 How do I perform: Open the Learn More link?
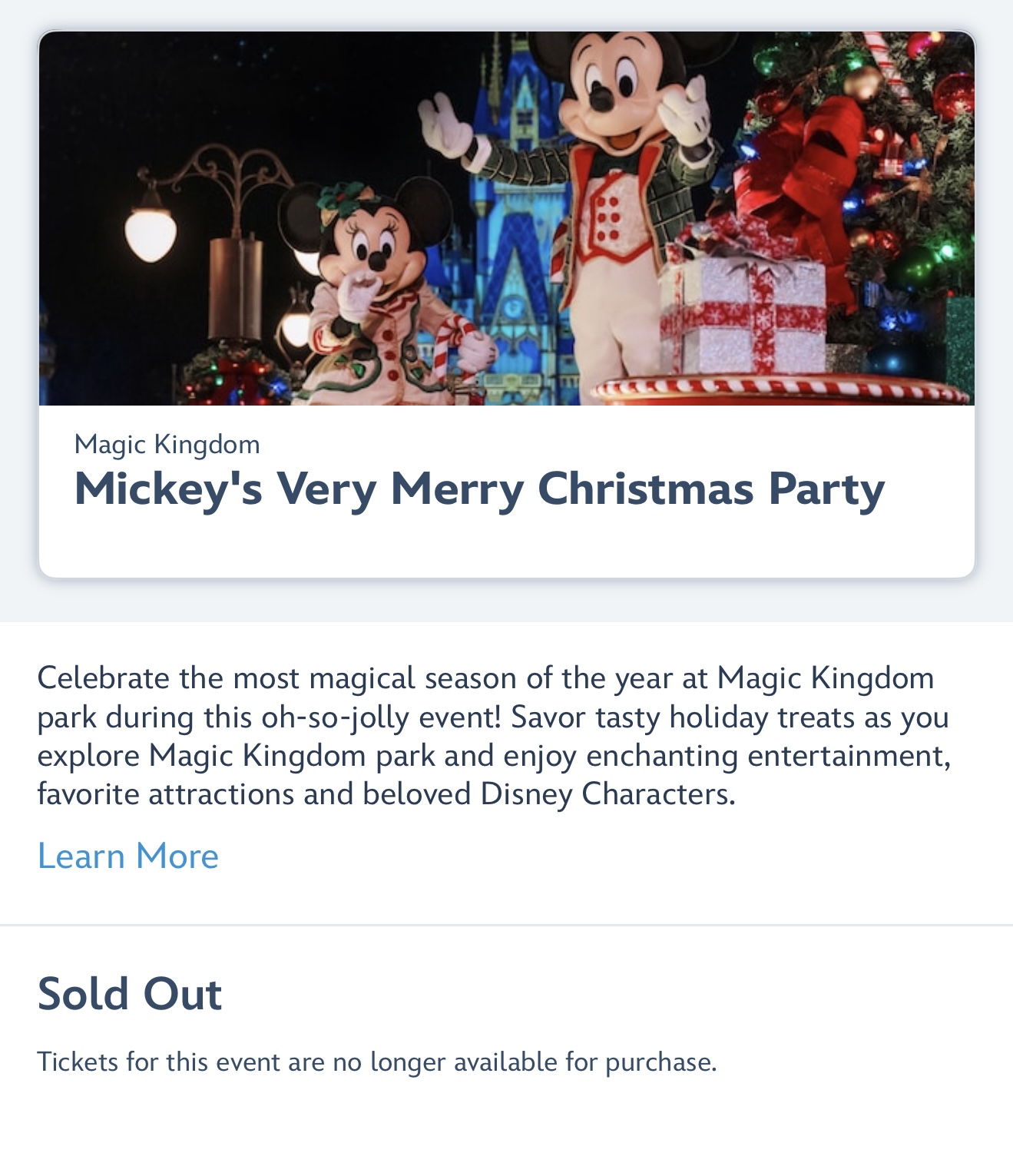pyautogui.click(x=127, y=856)
